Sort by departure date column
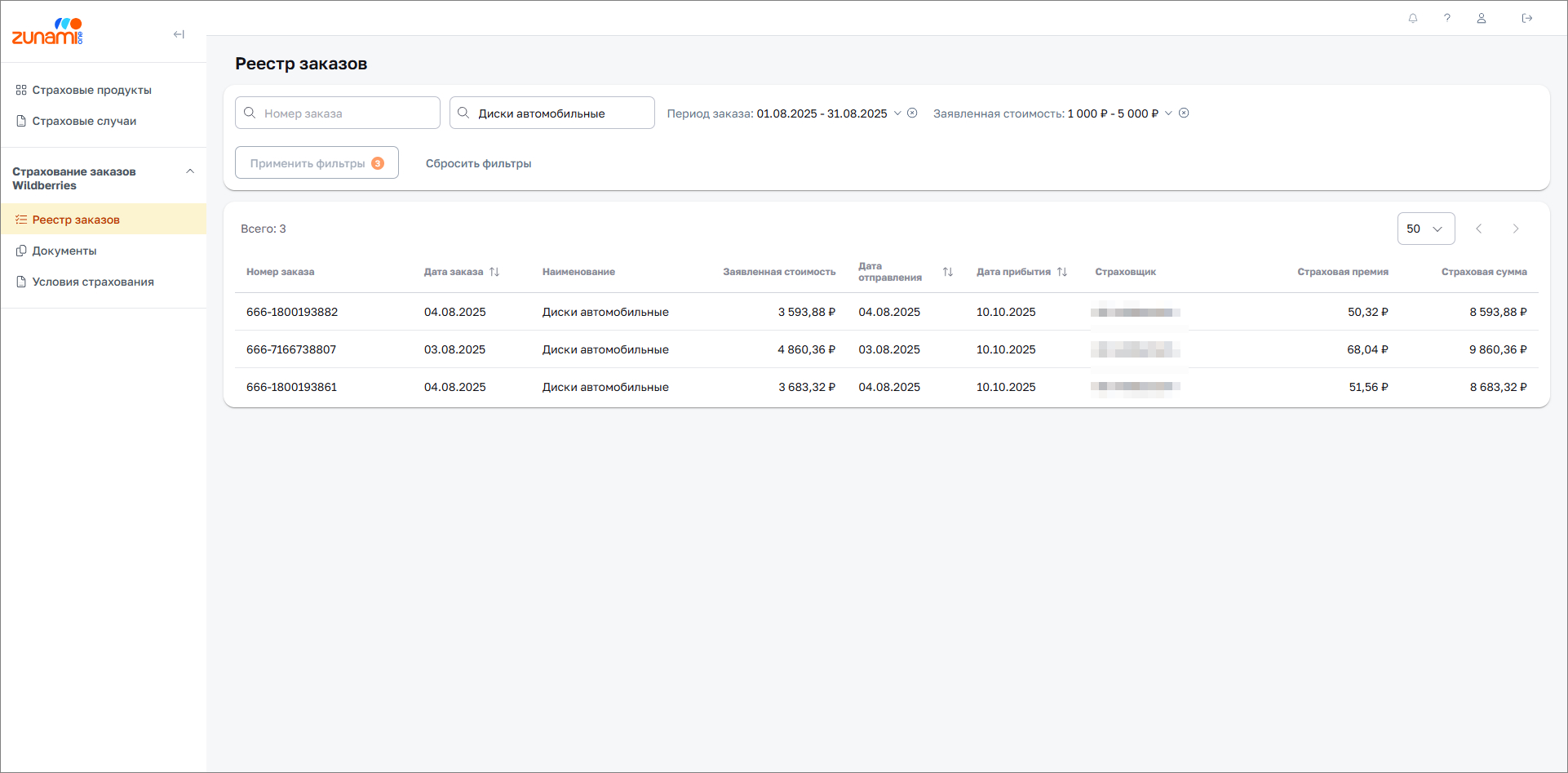The height and width of the screenshot is (773, 1568). [x=948, y=272]
